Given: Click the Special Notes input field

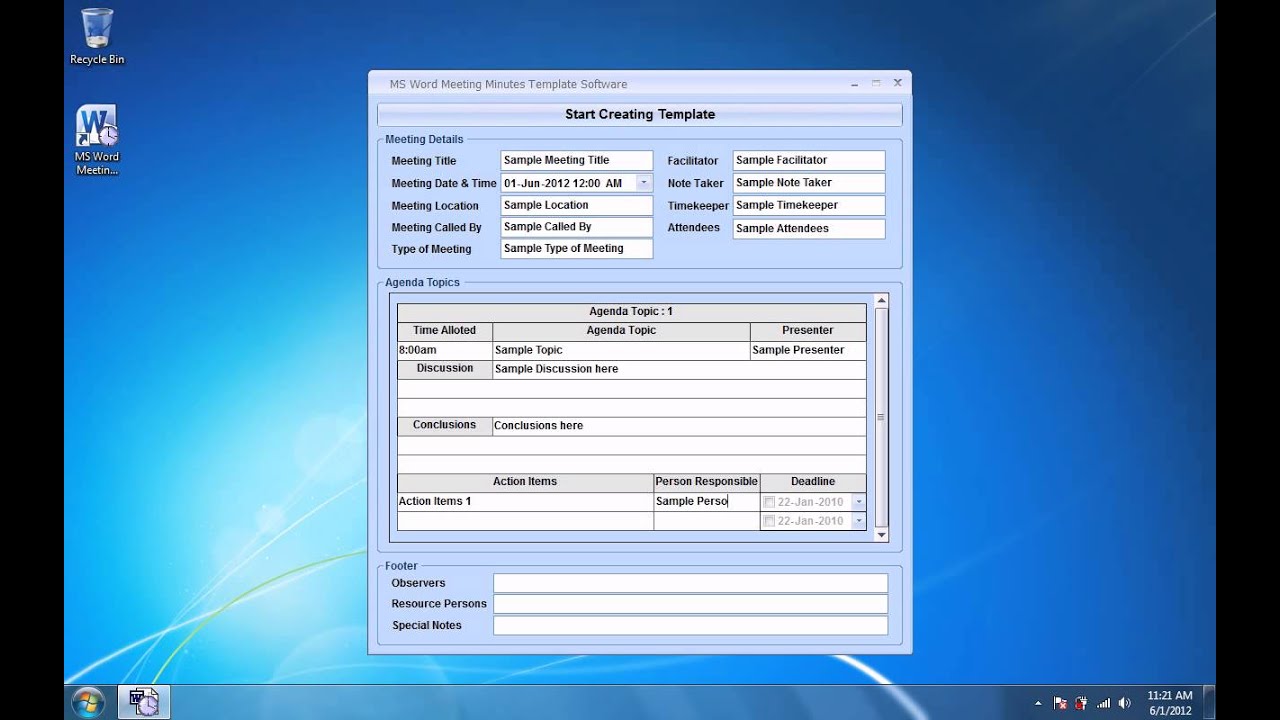Looking at the screenshot, I should click(x=690, y=625).
